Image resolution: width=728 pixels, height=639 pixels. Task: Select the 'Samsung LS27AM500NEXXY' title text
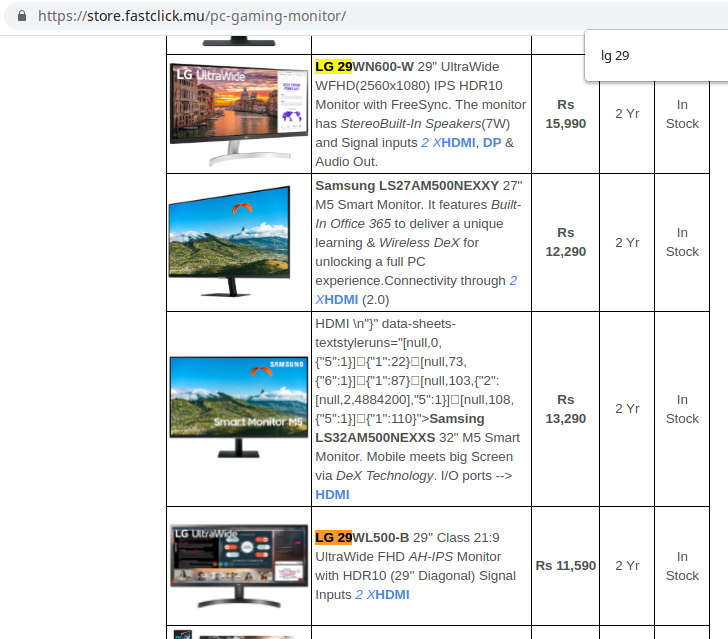[x=407, y=186]
